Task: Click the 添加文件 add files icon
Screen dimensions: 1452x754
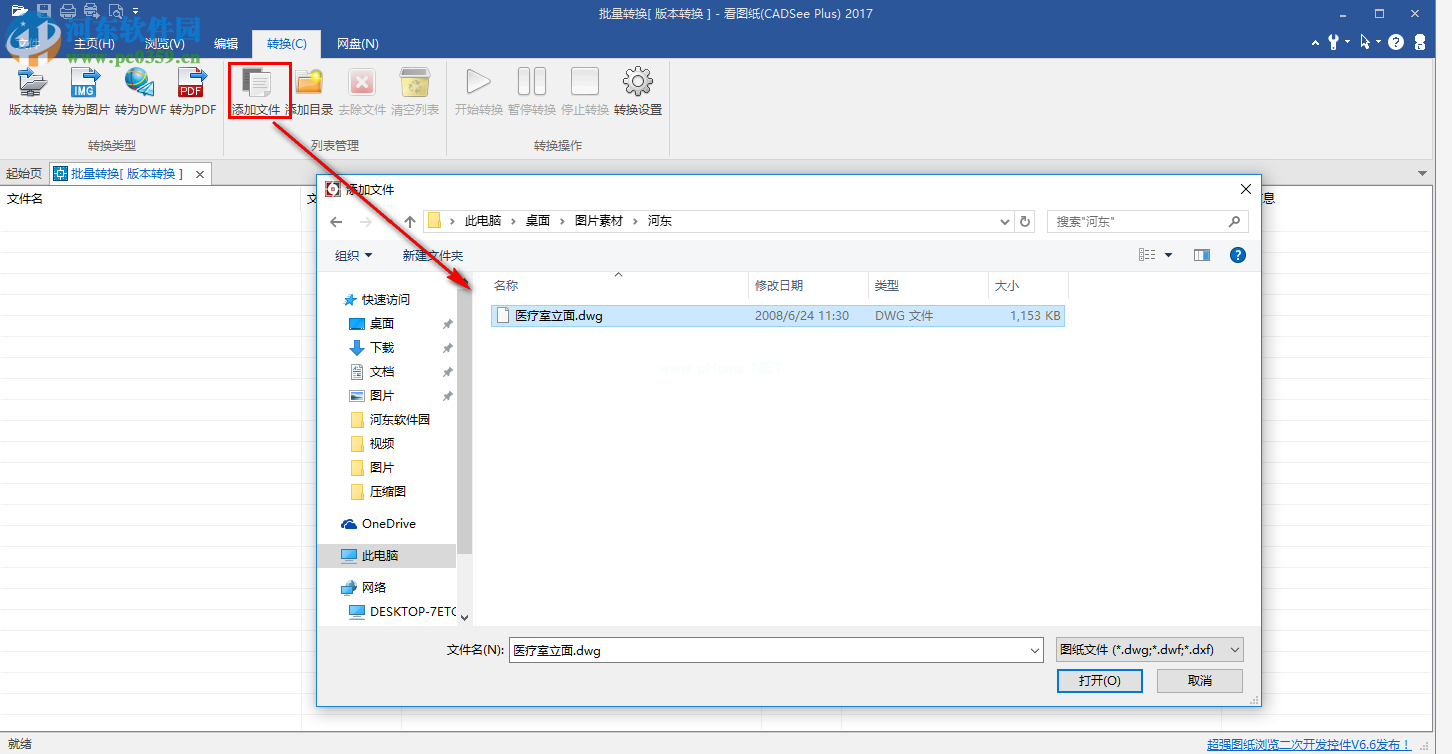Action: pyautogui.click(x=258, y=83)
